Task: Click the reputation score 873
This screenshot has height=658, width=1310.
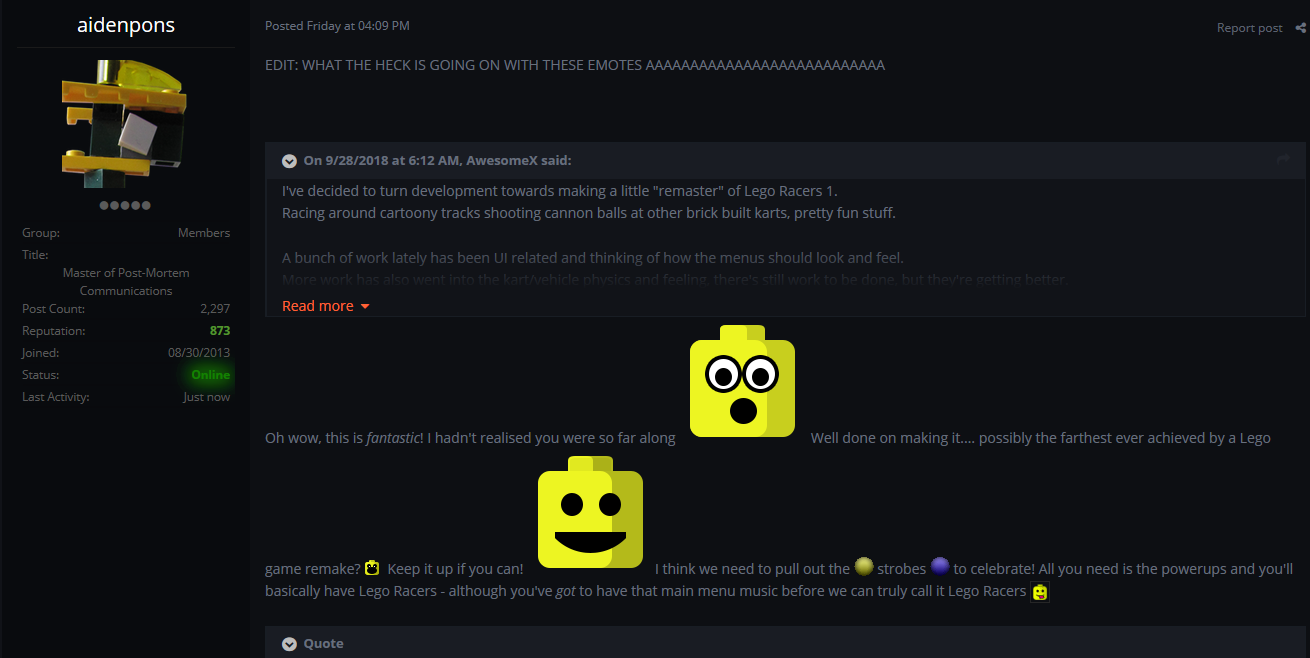Action: (x=220, y=331)
